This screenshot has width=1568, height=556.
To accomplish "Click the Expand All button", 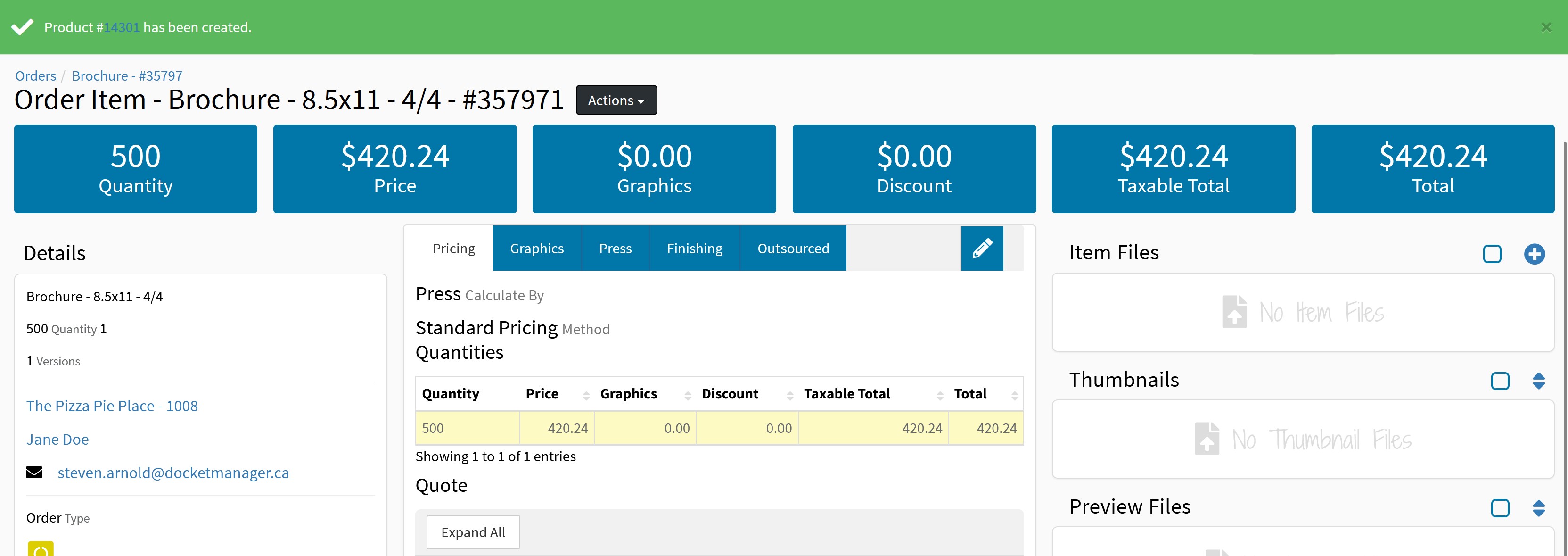I will [x=473, y=532].
